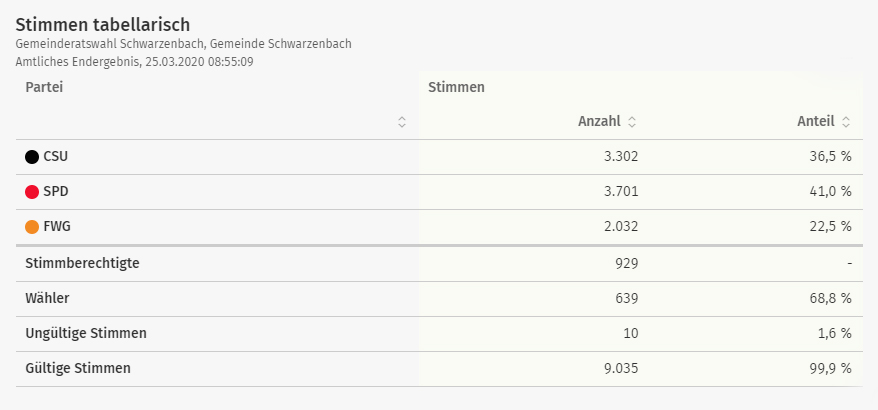Click the red SPD color dot

32,192
